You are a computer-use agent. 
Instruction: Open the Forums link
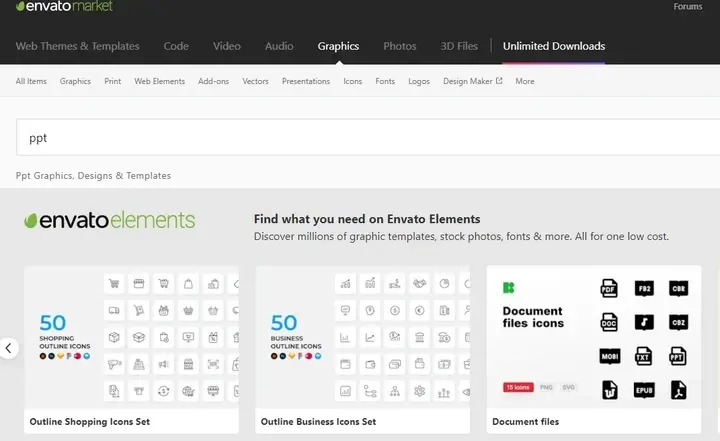[687, 6]
